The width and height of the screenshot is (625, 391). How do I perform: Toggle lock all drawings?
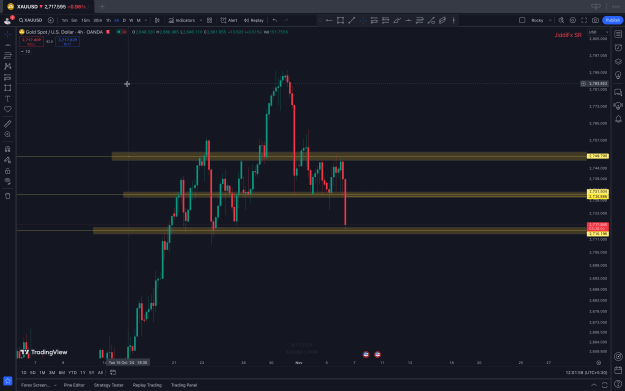pos(8,171)
